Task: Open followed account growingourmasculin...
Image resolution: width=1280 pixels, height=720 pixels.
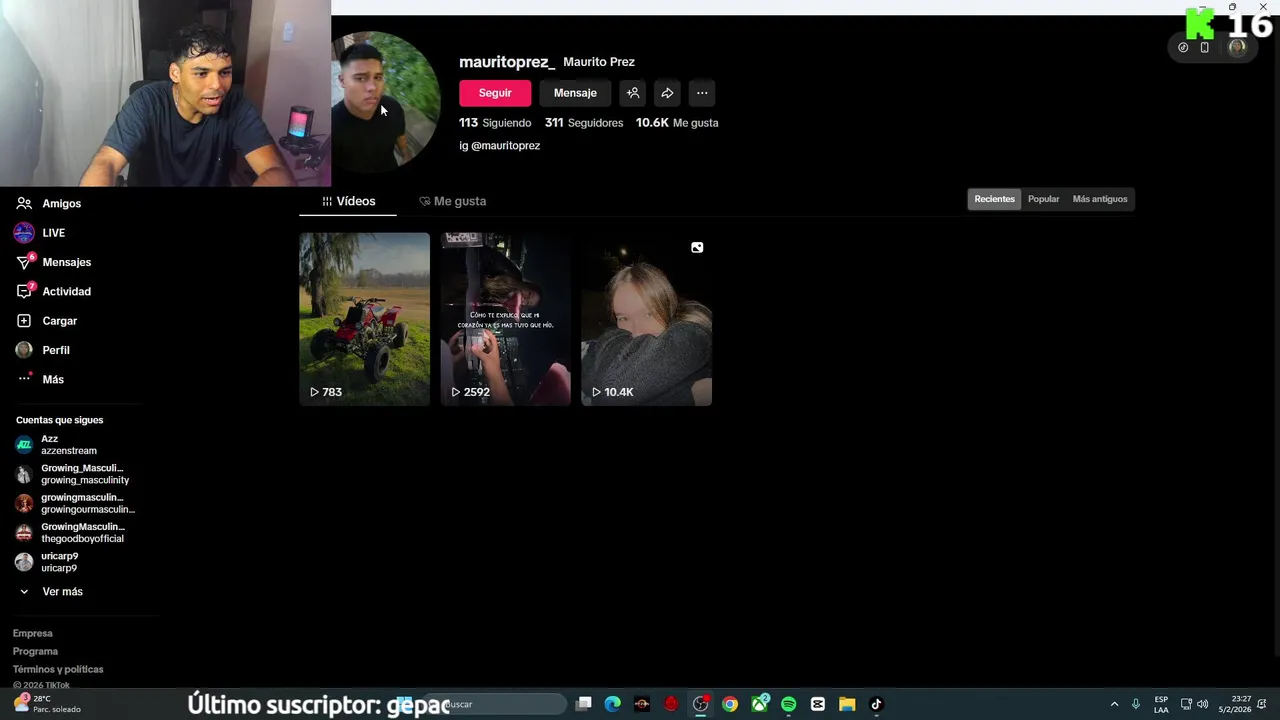Action: click(75, 503)
